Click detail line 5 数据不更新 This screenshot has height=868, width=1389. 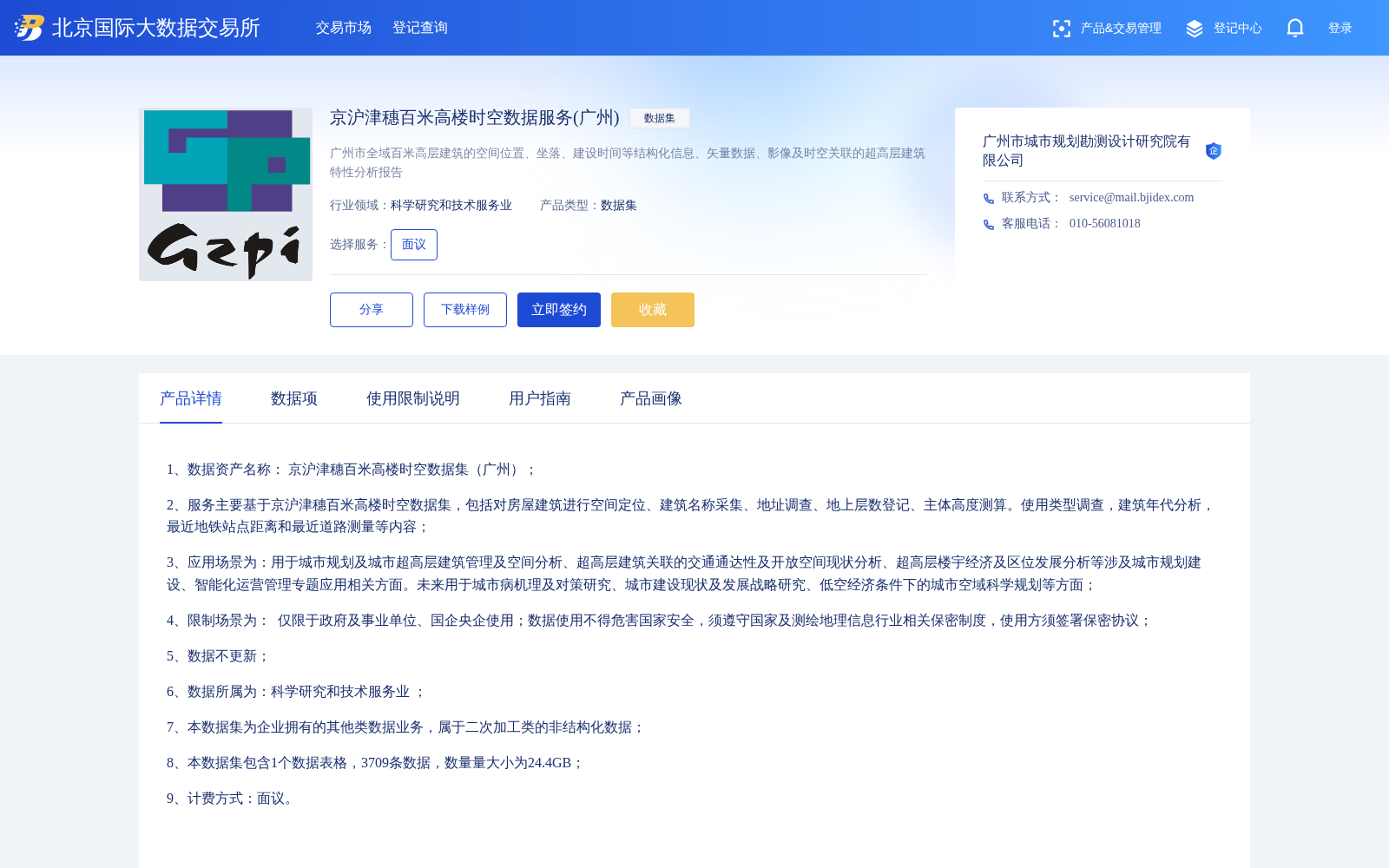point(218,656)
